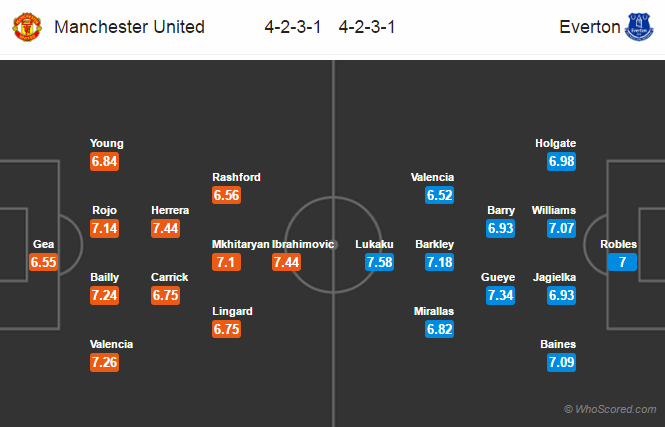
Task: Select Ibrahimovic's 7.44 rating badge
Action: click(x=286, y=262)
